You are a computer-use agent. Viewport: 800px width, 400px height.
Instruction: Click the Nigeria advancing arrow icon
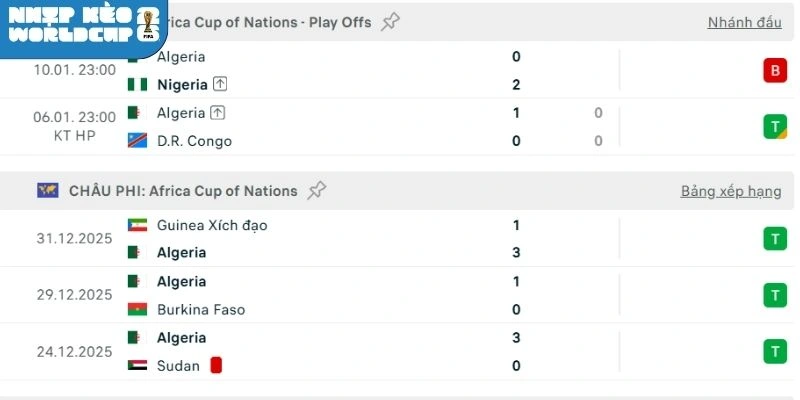coord(220,85)
